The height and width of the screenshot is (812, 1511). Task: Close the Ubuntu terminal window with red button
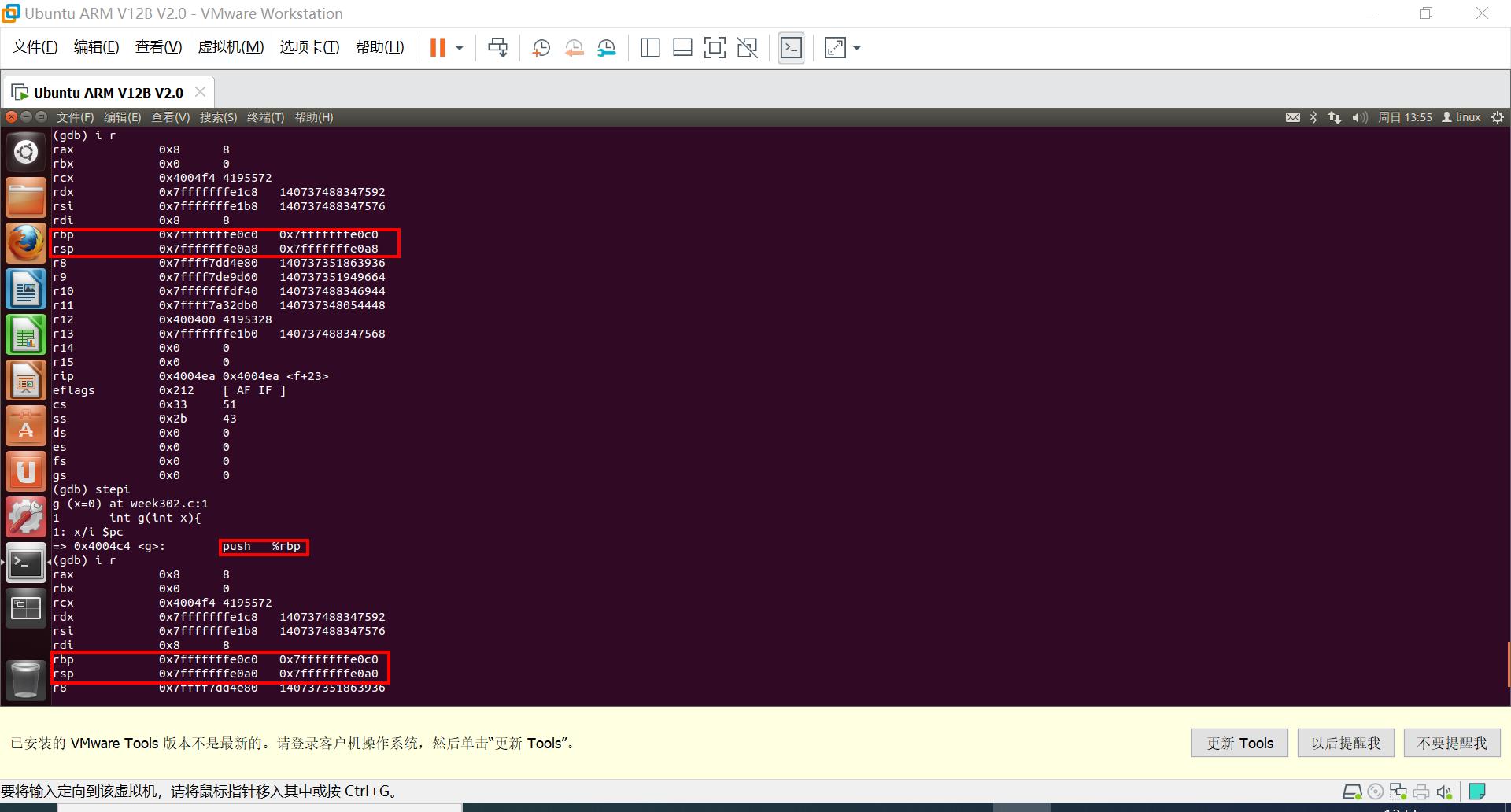[11, 116]
